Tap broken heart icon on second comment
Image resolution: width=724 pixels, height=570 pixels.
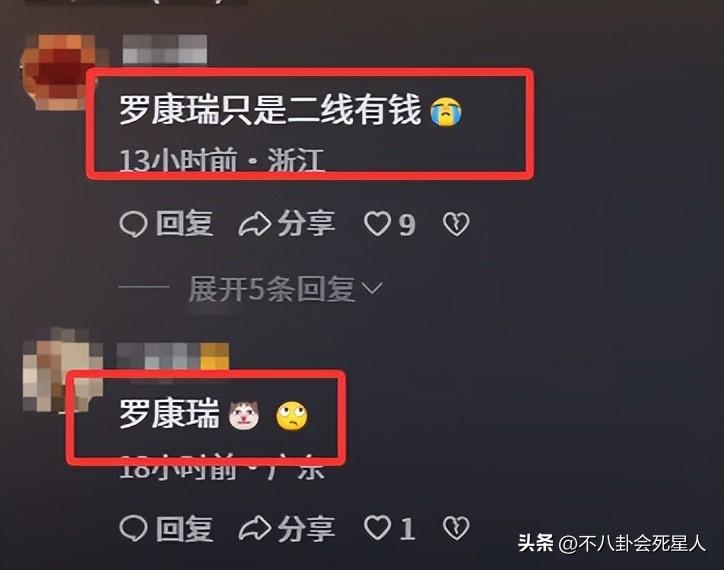456,528
